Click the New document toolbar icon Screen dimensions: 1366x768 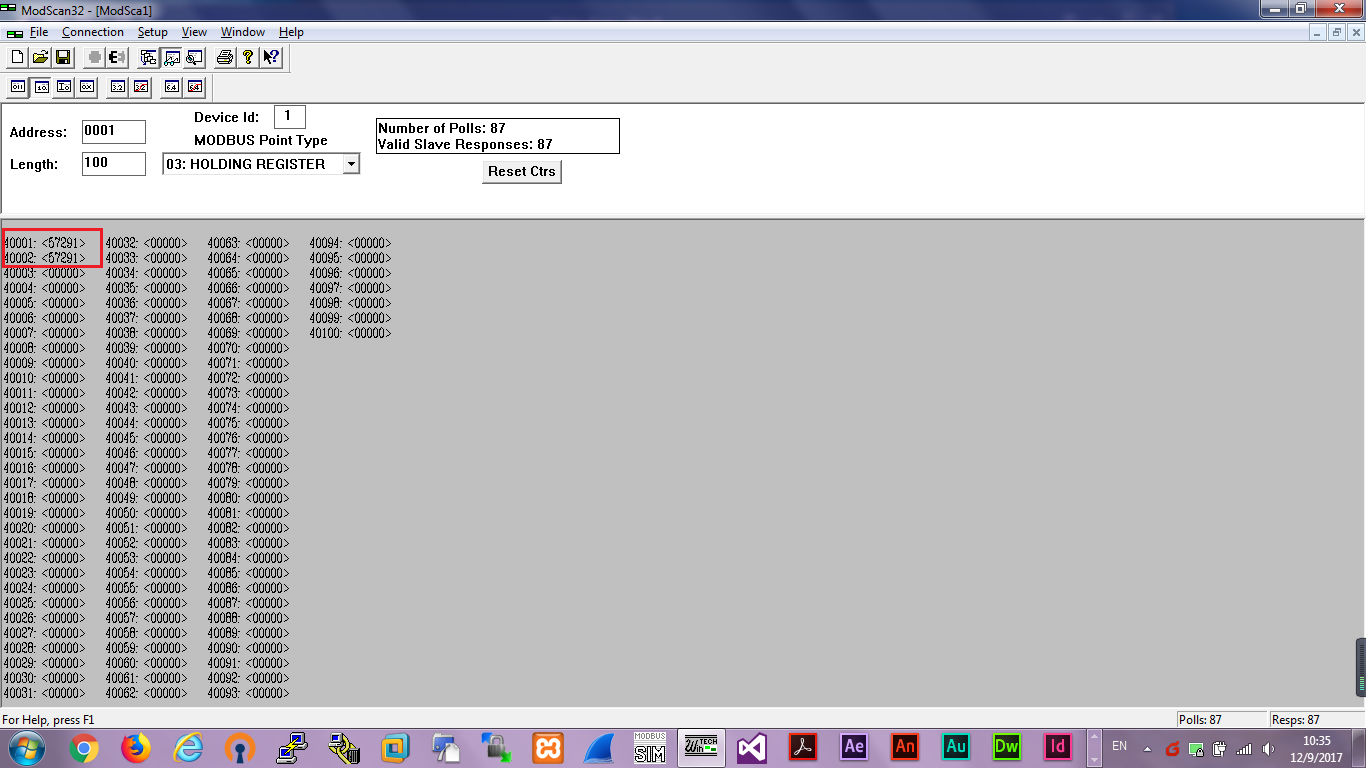click(x=17, y=58)
